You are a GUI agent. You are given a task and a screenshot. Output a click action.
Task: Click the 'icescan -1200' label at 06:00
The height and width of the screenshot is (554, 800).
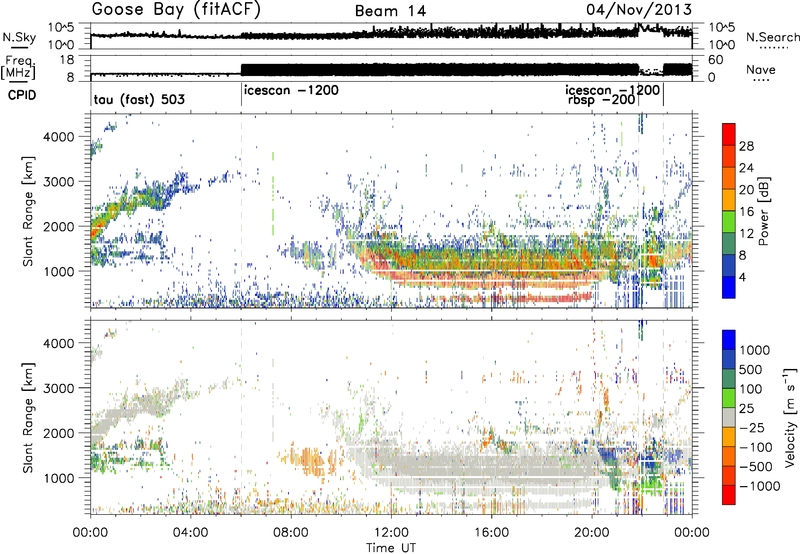291,90
